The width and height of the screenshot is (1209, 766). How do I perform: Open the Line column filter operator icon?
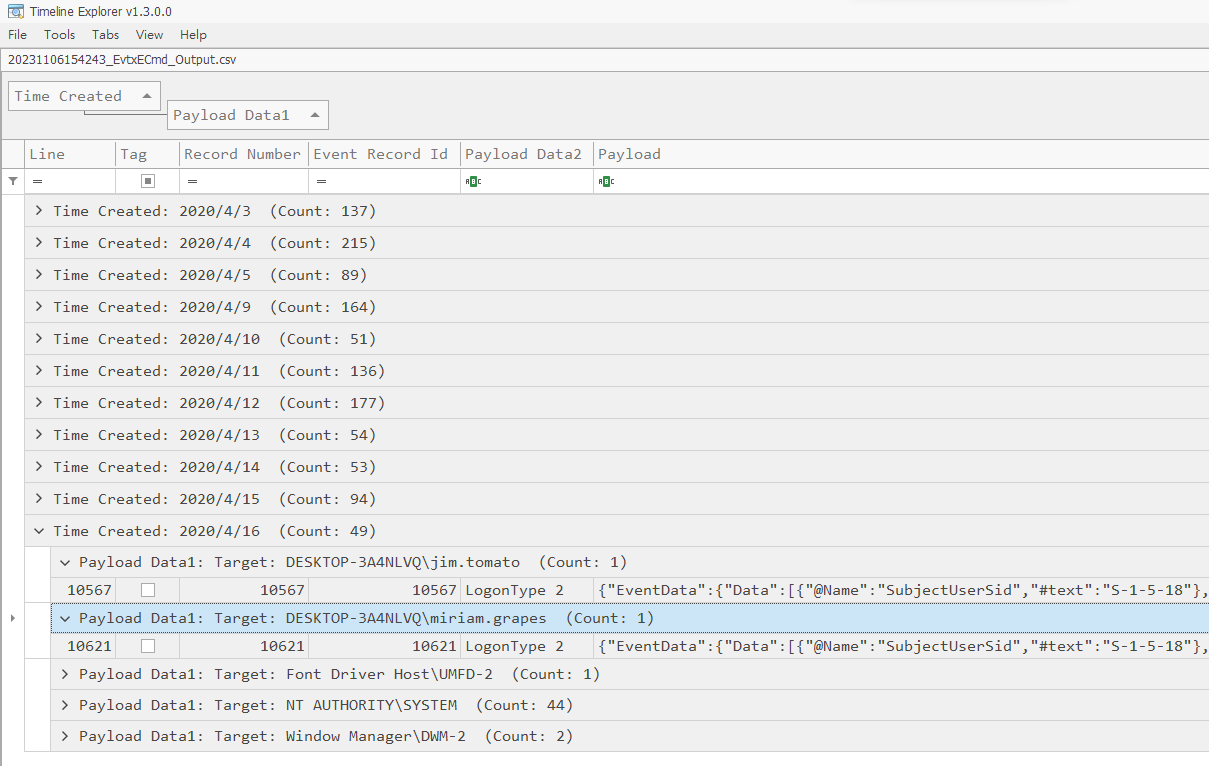point(38,181)
